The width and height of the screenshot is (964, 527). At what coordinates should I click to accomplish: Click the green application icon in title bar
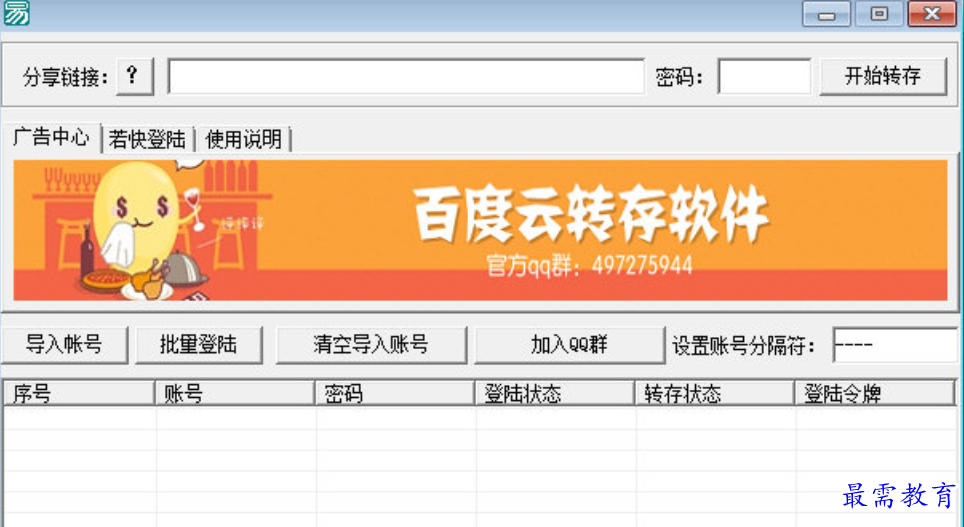[16, 13]
